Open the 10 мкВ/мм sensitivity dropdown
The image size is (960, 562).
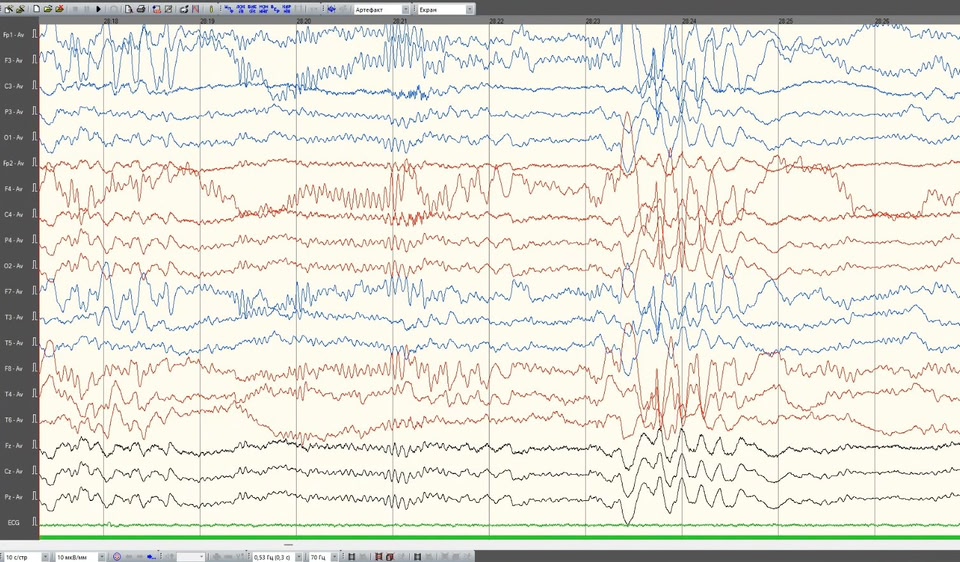pos(80,557)
